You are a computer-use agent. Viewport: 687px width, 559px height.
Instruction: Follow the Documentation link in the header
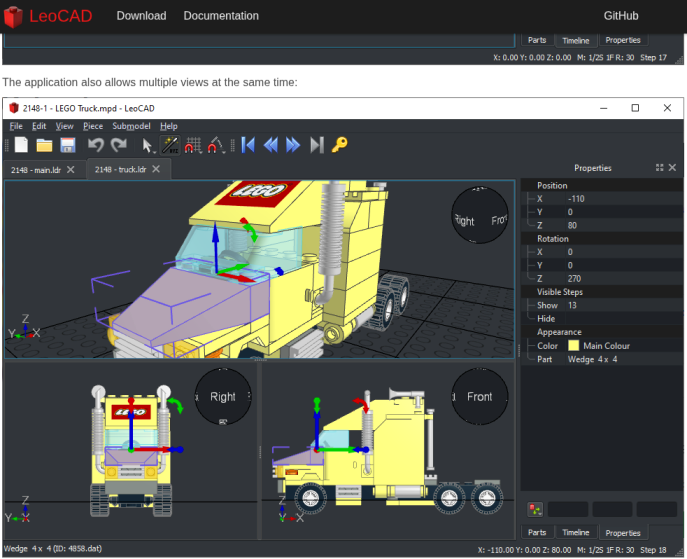coord(221,16)
